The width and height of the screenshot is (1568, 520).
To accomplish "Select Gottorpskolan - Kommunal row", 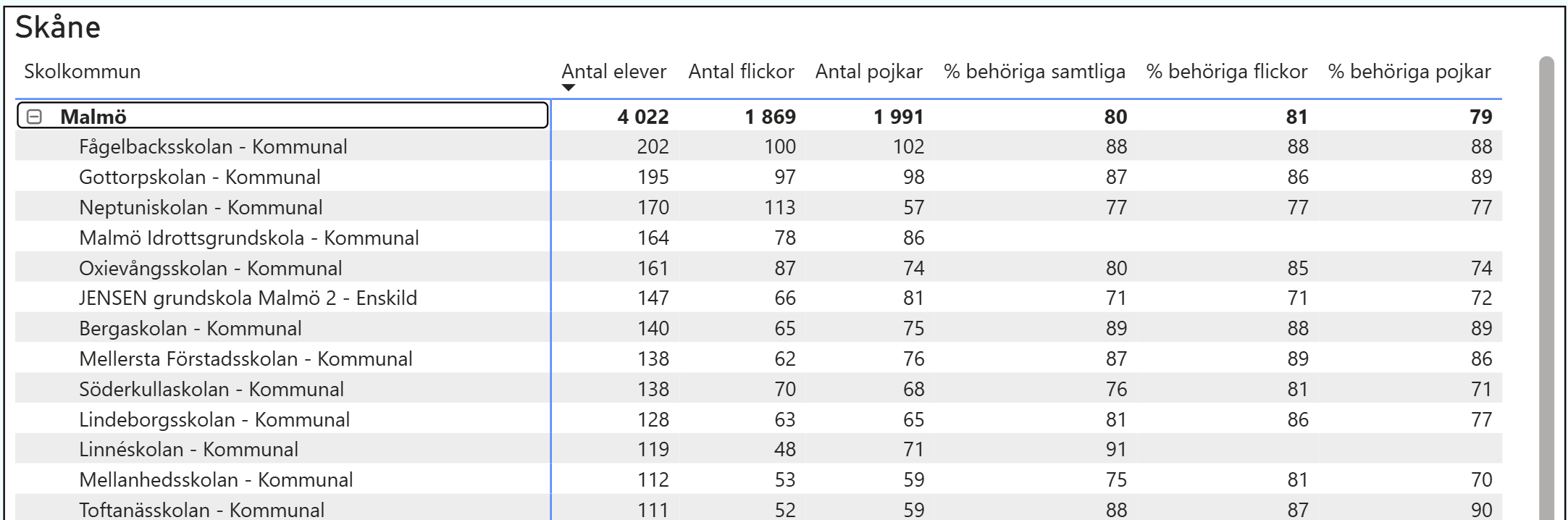I will [199, 177].
